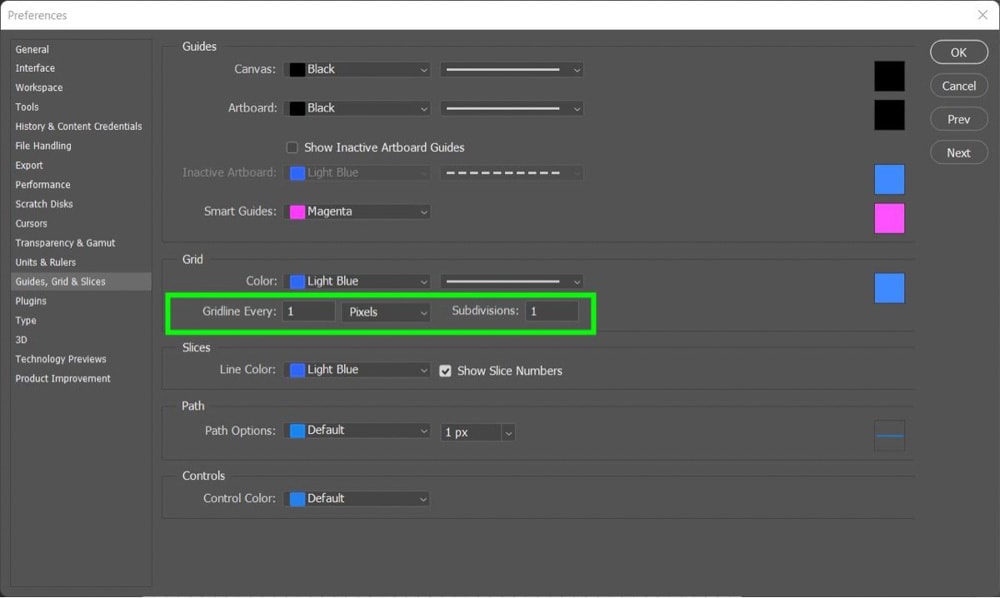The width and height of the screenshot is (1000, 598).
Task: Advance to Next preferences page
Action: pos(959,153)
